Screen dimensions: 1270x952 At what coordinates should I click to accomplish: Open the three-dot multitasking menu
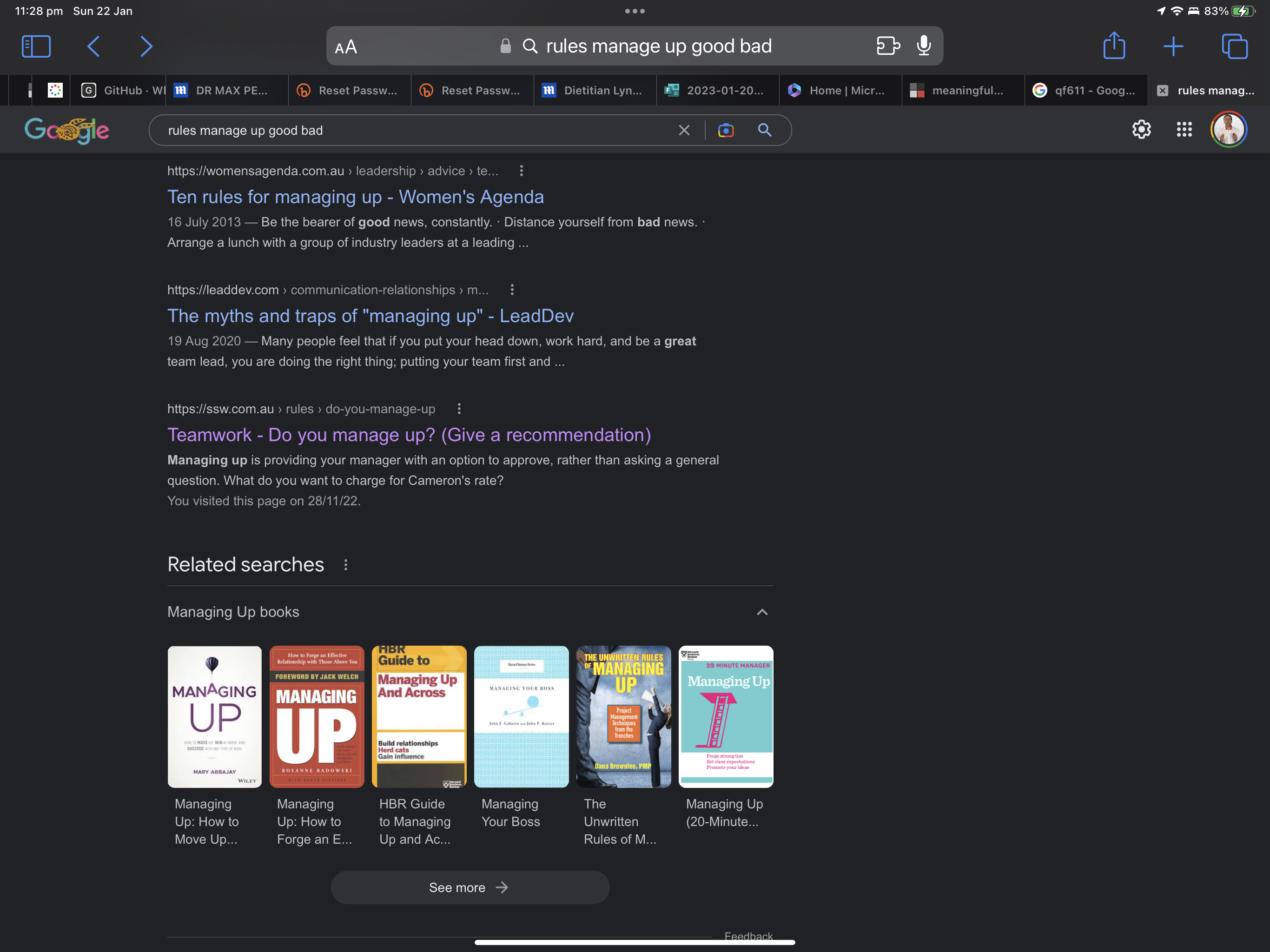[x=635, y=11]
